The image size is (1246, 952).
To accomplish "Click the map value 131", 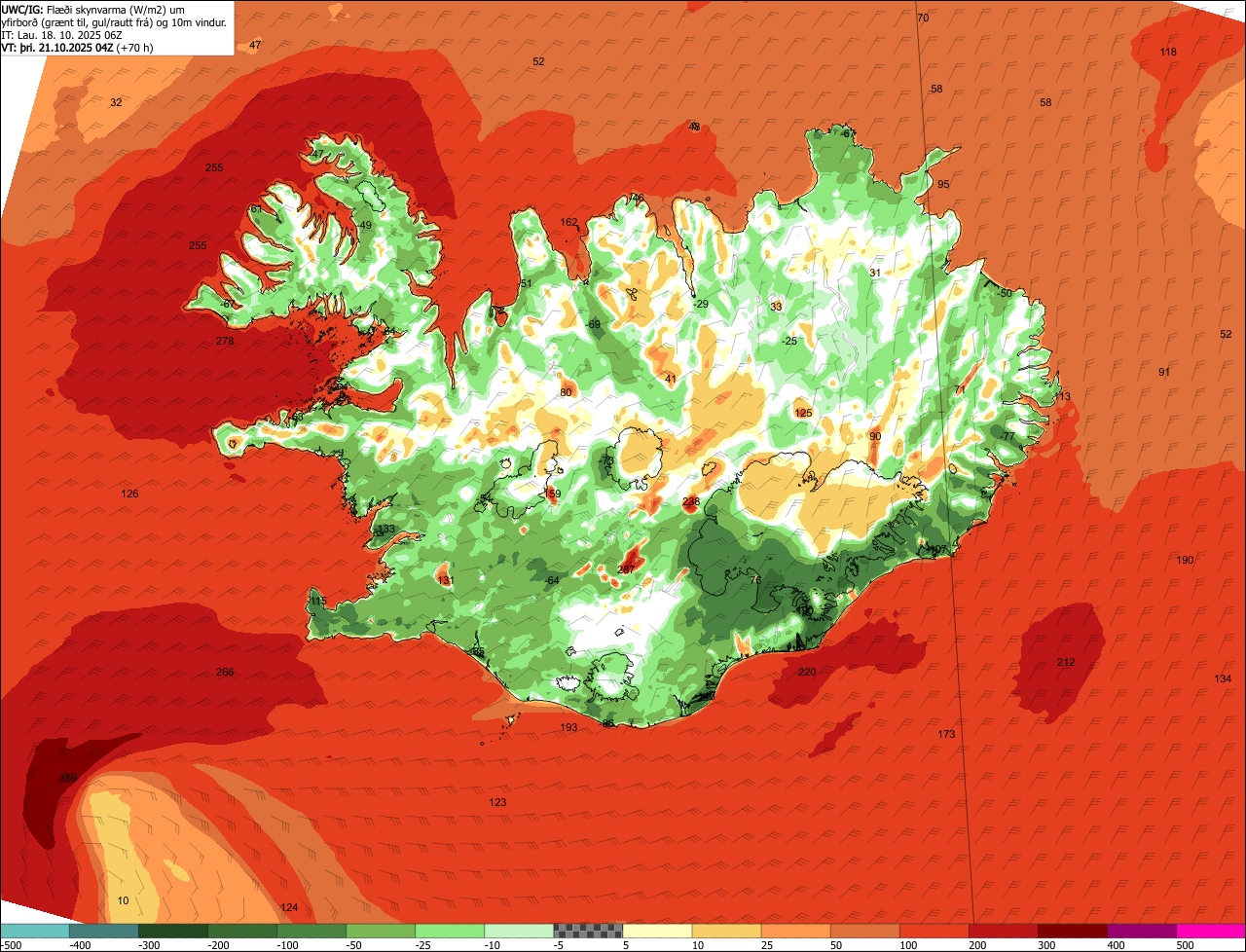I will click(x=445, y=581).
